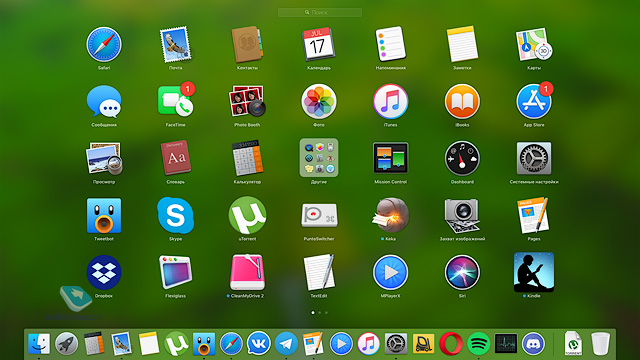Launch Tweetbot from Launchpad grid
Viewport: 640px width, 360px height.
pos(104,216)
